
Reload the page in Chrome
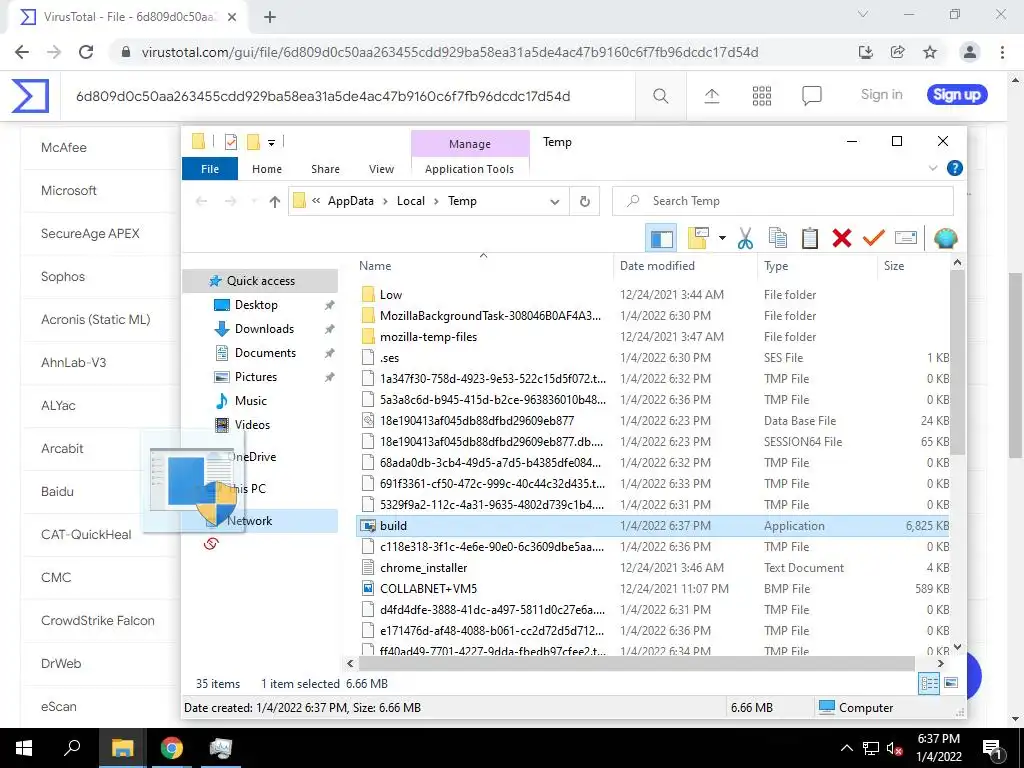click(86, 52)
